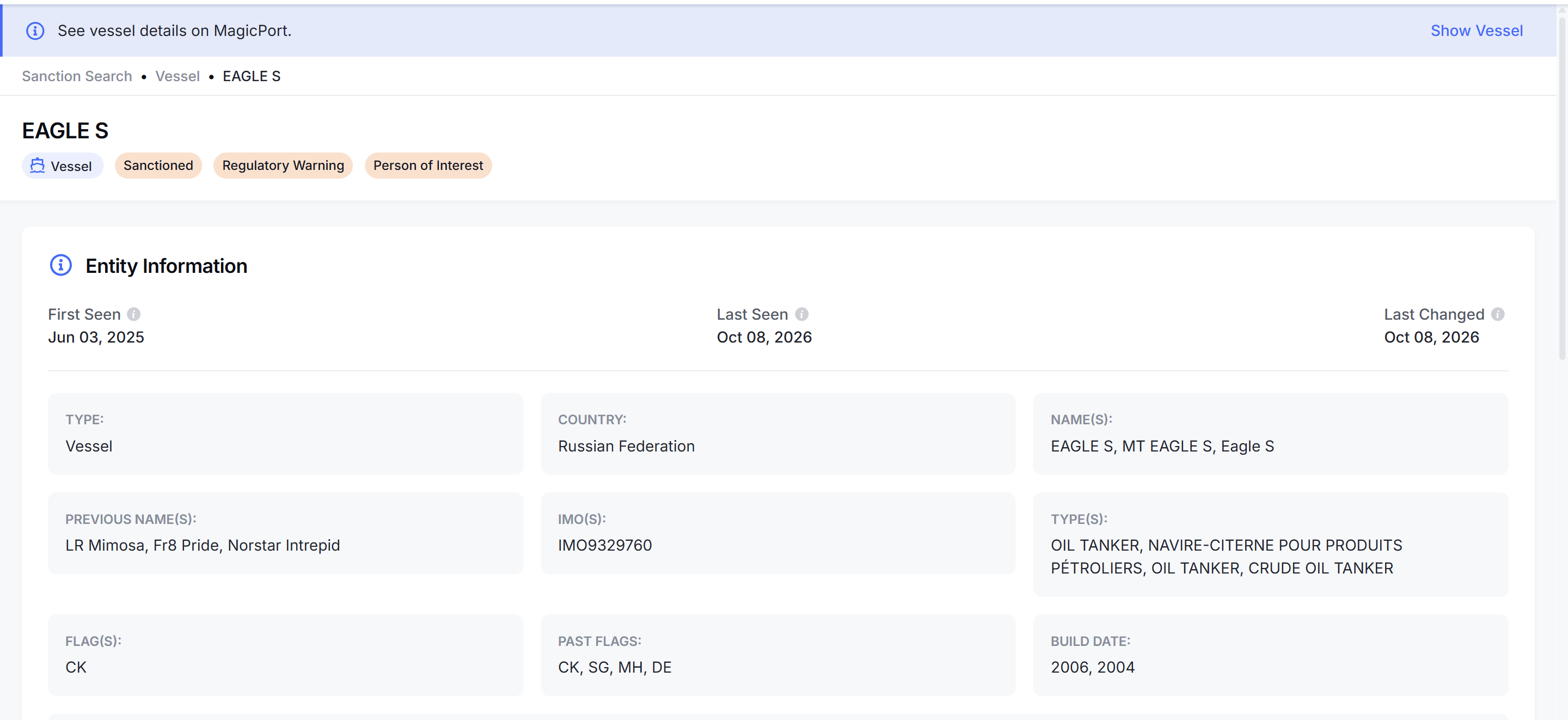Click the EAGLE S breadcrumb item
This screenshot has width=1568, height=720.
pyautogui.click(x=252, y=76)
